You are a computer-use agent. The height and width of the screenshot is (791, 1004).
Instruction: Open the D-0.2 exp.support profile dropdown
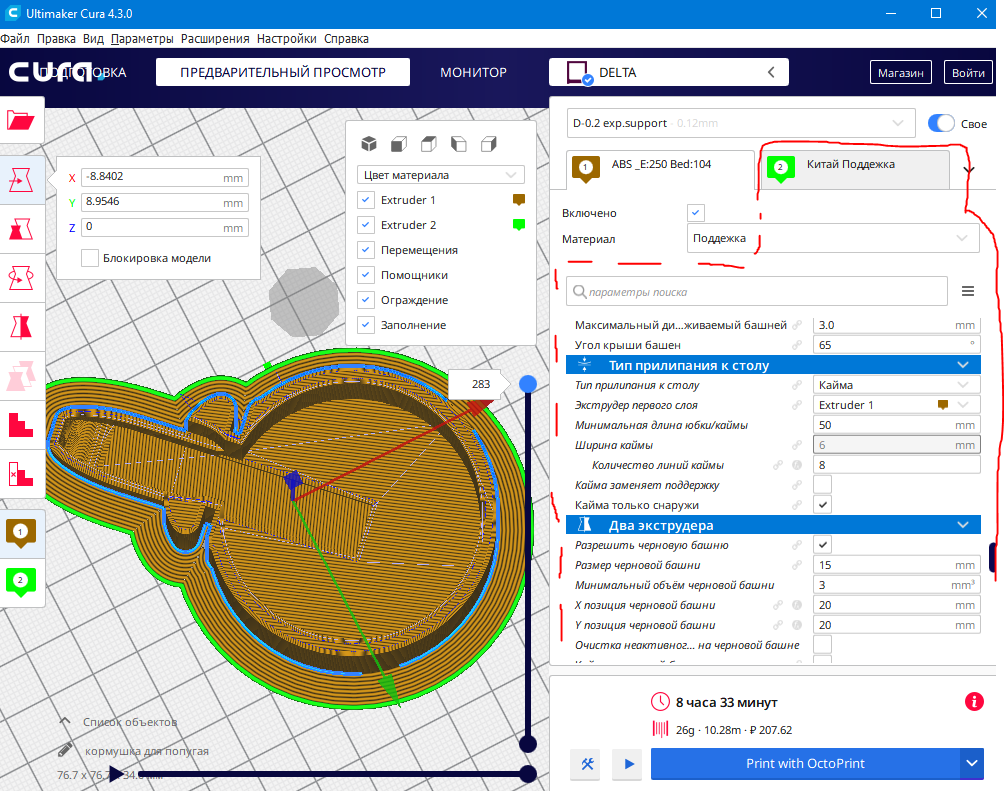[x=741, y=123]
